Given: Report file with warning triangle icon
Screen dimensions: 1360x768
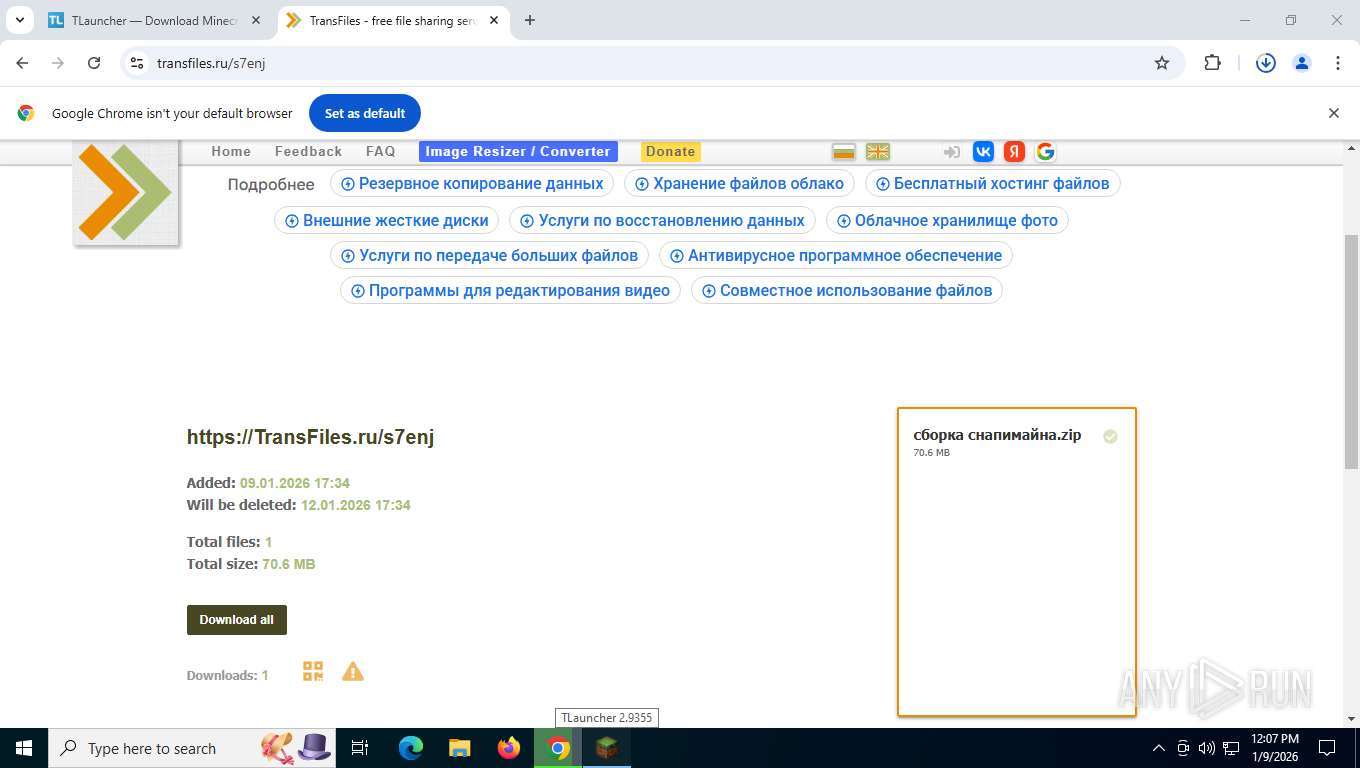Looking at the screenshot, I should 353,672.
